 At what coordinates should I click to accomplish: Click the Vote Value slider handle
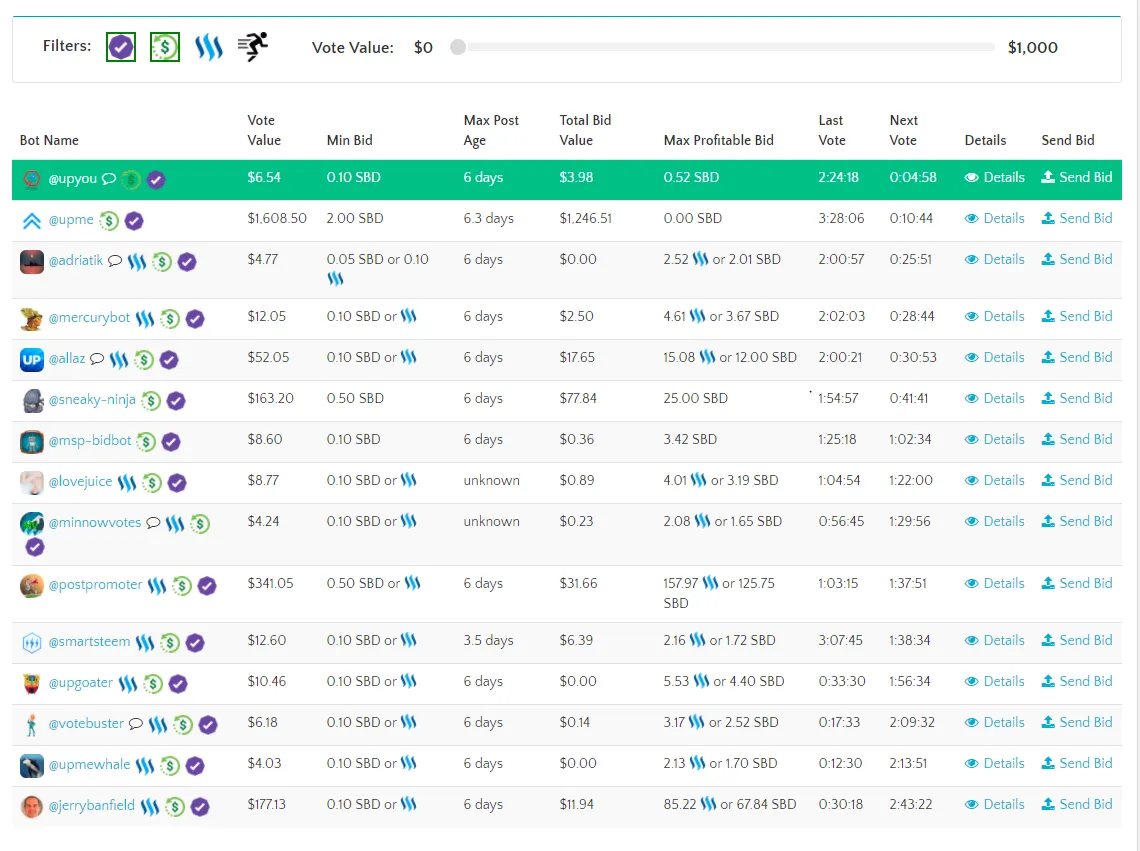[458, 47]
